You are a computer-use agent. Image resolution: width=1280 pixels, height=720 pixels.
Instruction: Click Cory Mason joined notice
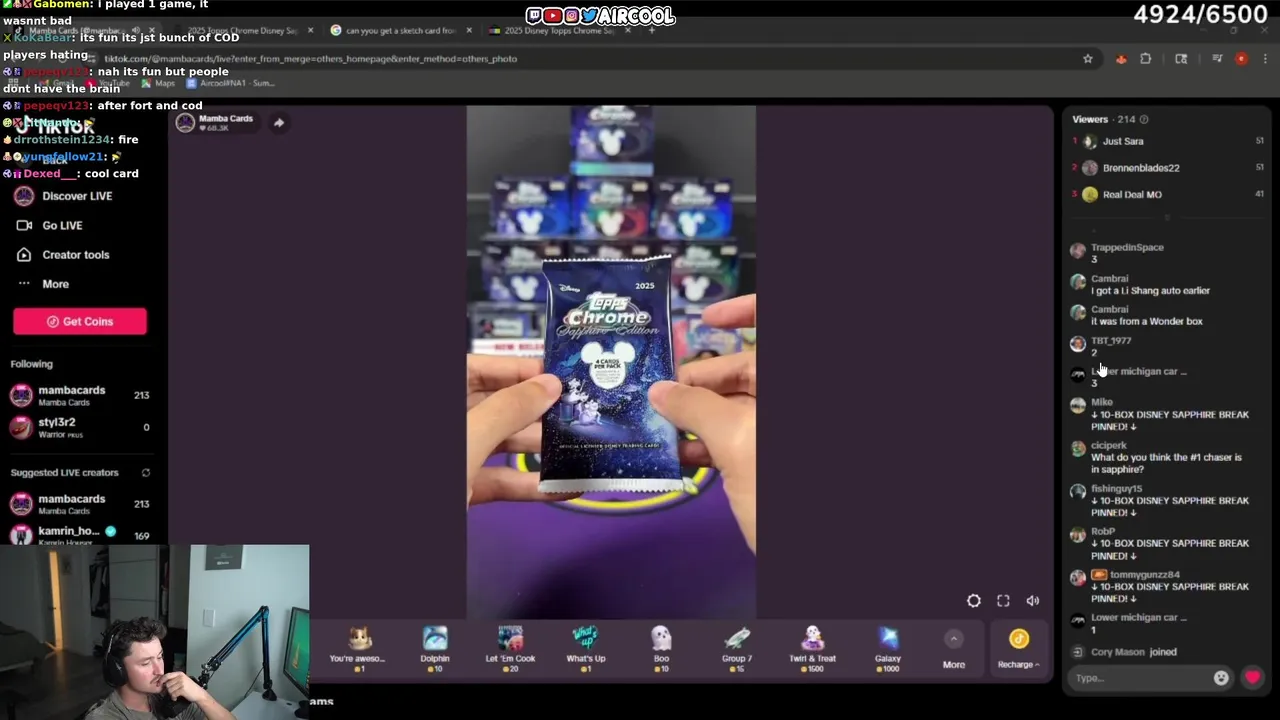(x=1134, y=652)
